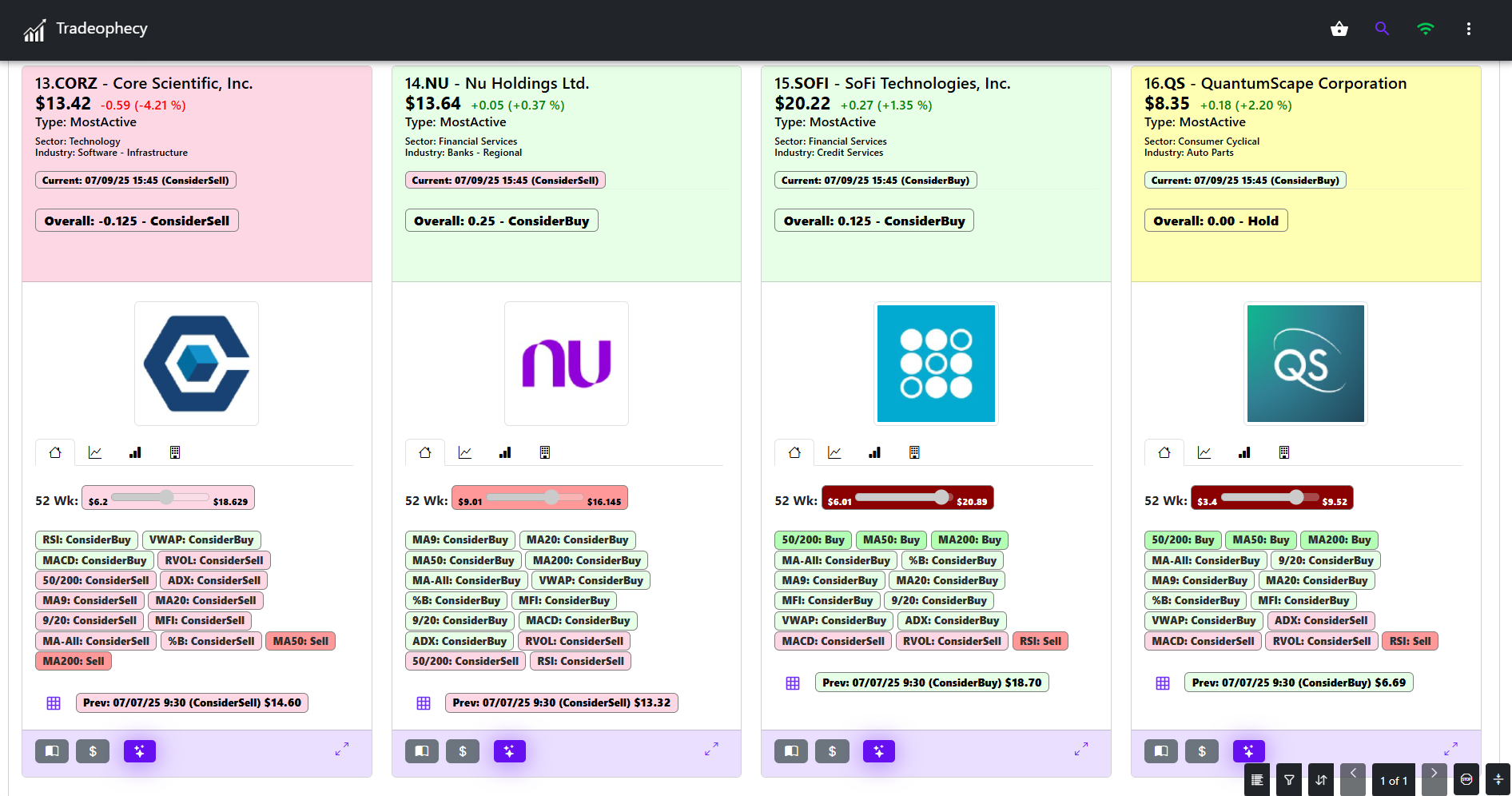1512x796 pixels.
Task: Go to previous page arrow
Action: tap(1353, 780)
